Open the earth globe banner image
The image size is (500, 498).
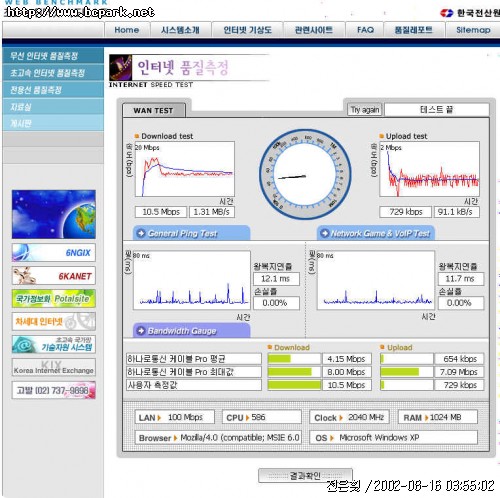click(54, 214)
